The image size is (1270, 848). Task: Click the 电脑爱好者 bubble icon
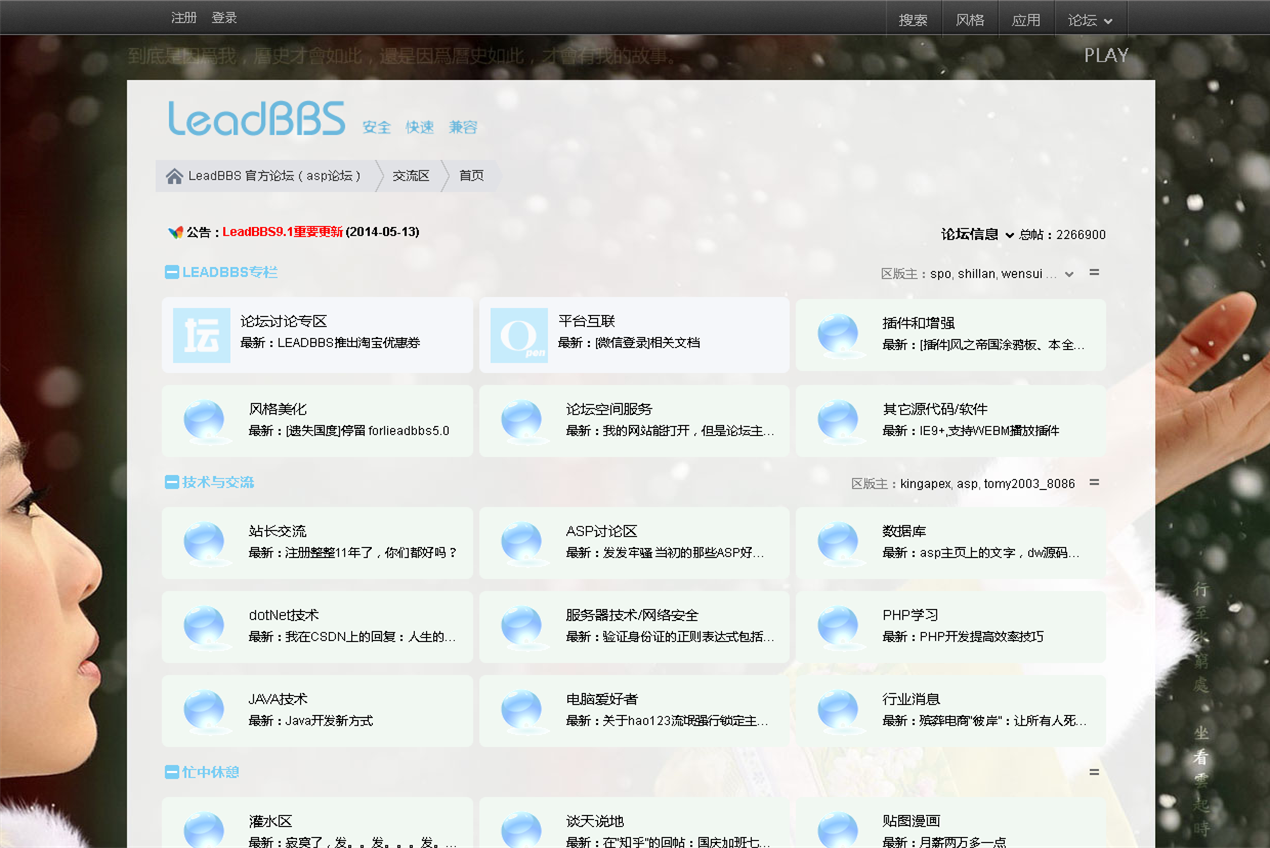coord(521,711)
